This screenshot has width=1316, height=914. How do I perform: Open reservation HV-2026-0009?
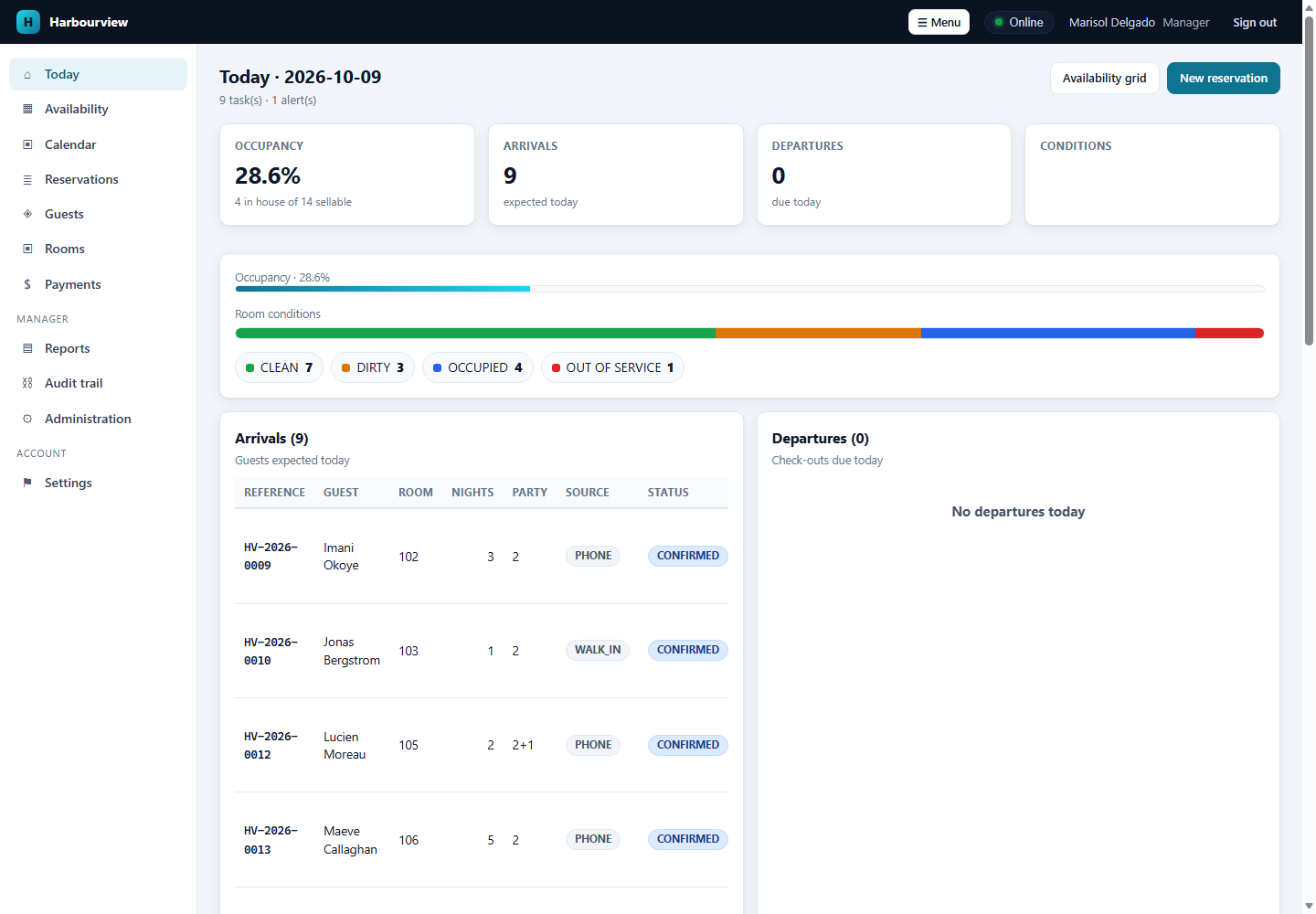tap(271, 557)
